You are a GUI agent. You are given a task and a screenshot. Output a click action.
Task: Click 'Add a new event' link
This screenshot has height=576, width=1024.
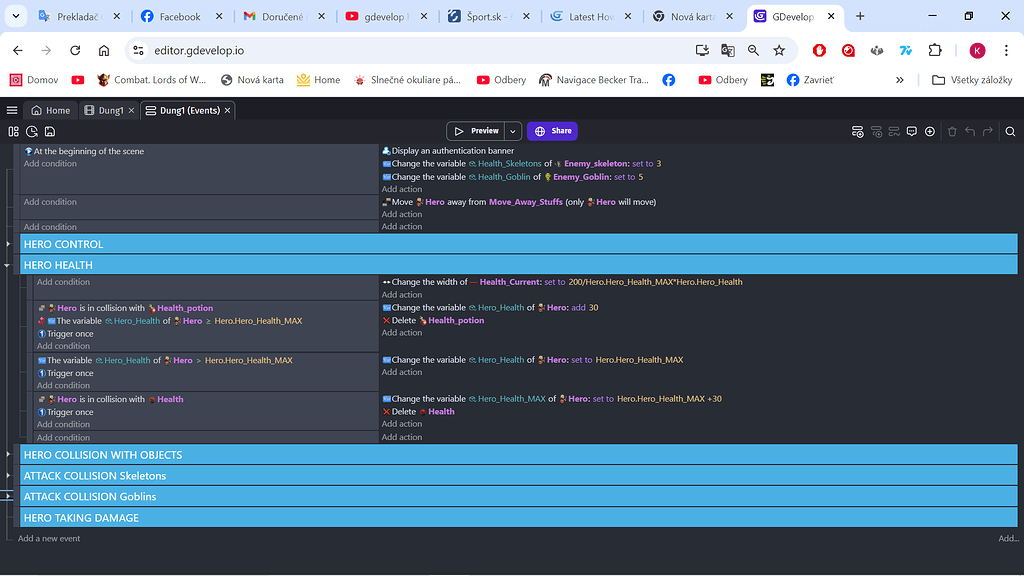(x=49, y=538)
